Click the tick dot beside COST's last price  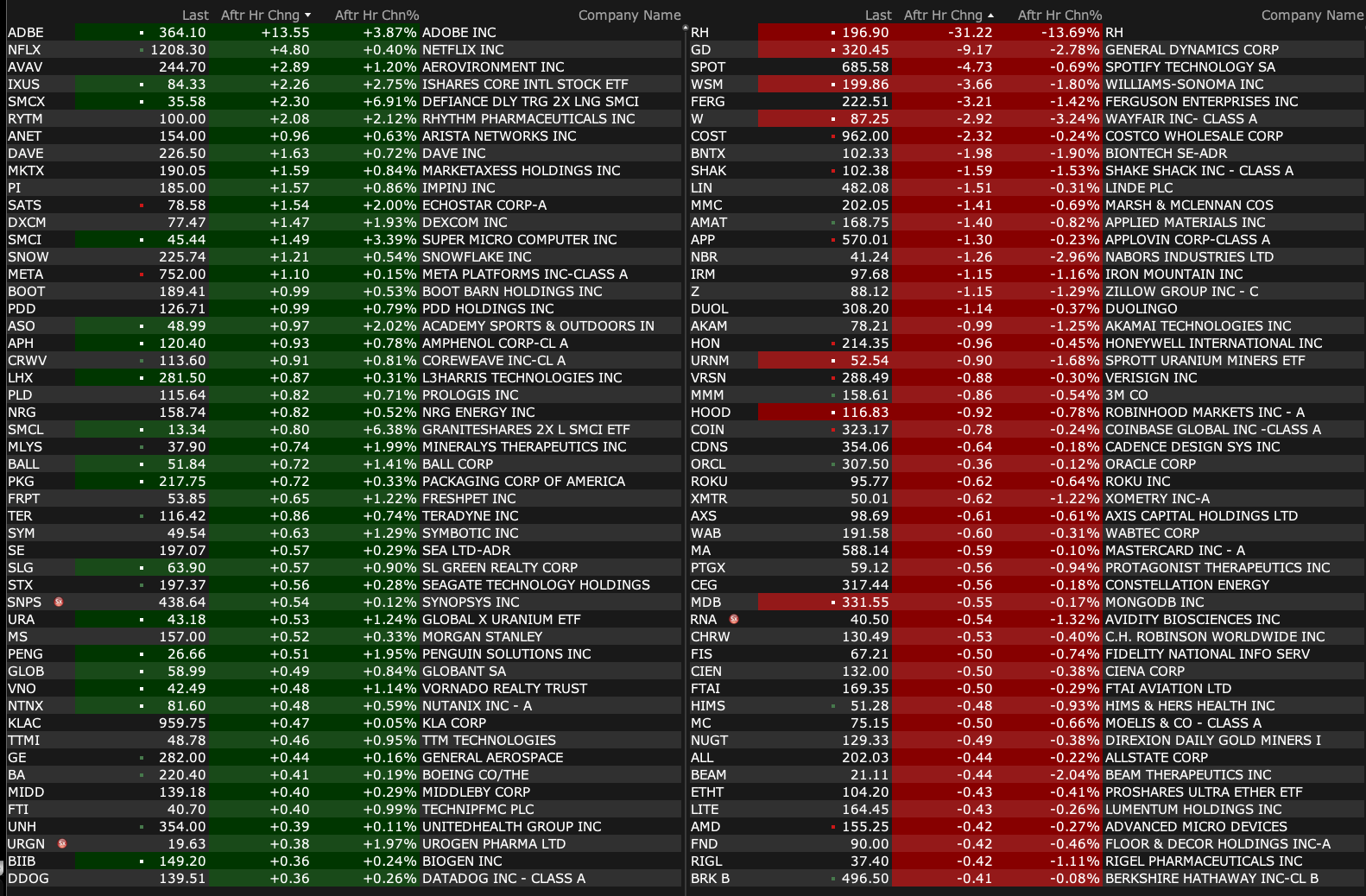click(x=833, y=136)
